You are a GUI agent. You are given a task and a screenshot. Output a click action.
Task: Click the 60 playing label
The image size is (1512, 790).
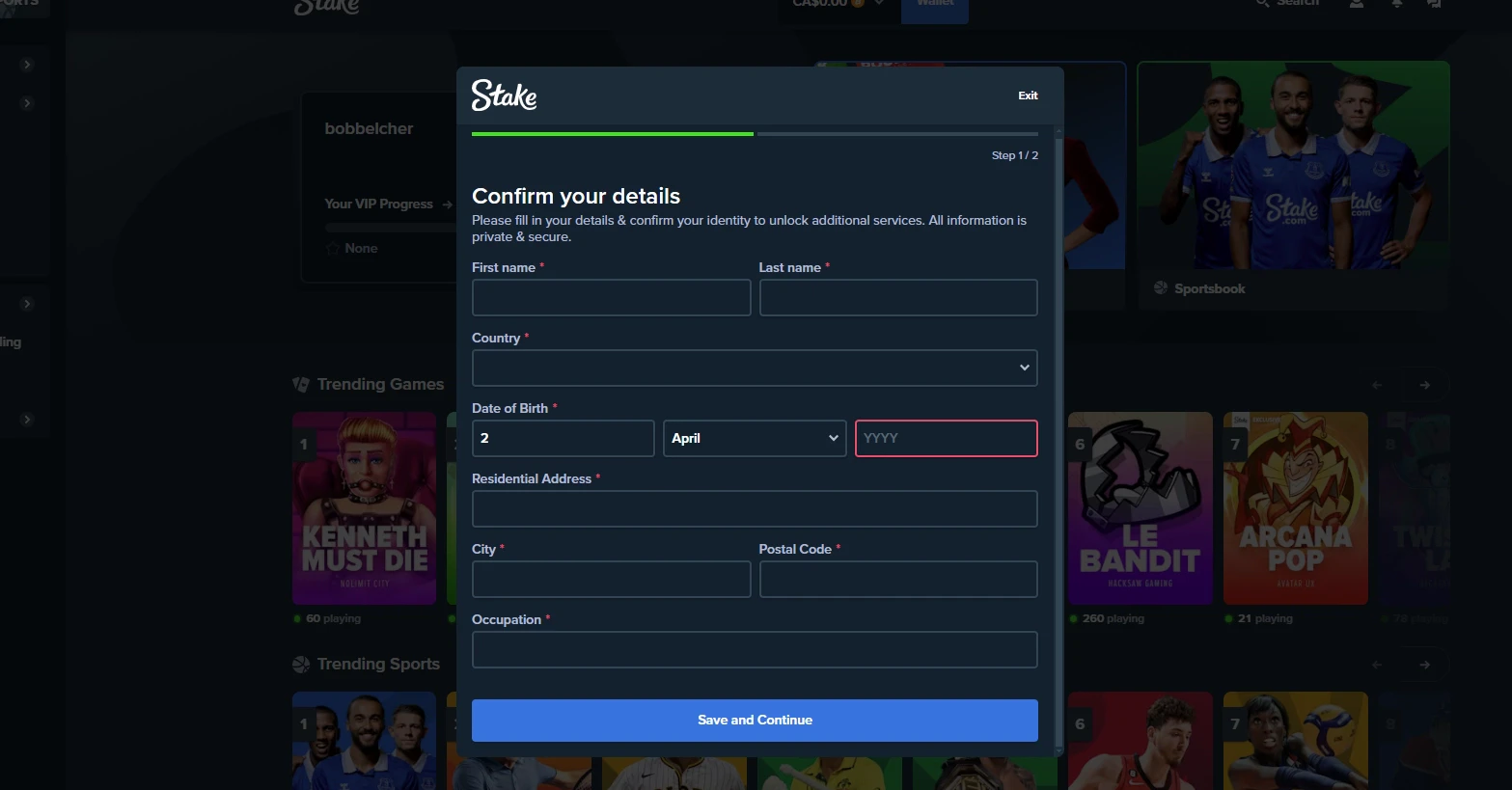(x=333, y=618)
